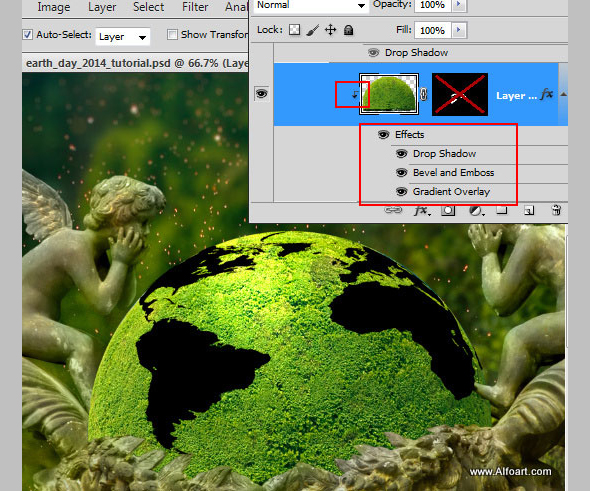Hide the Bevel and Emboss effect

click(401, 173)
